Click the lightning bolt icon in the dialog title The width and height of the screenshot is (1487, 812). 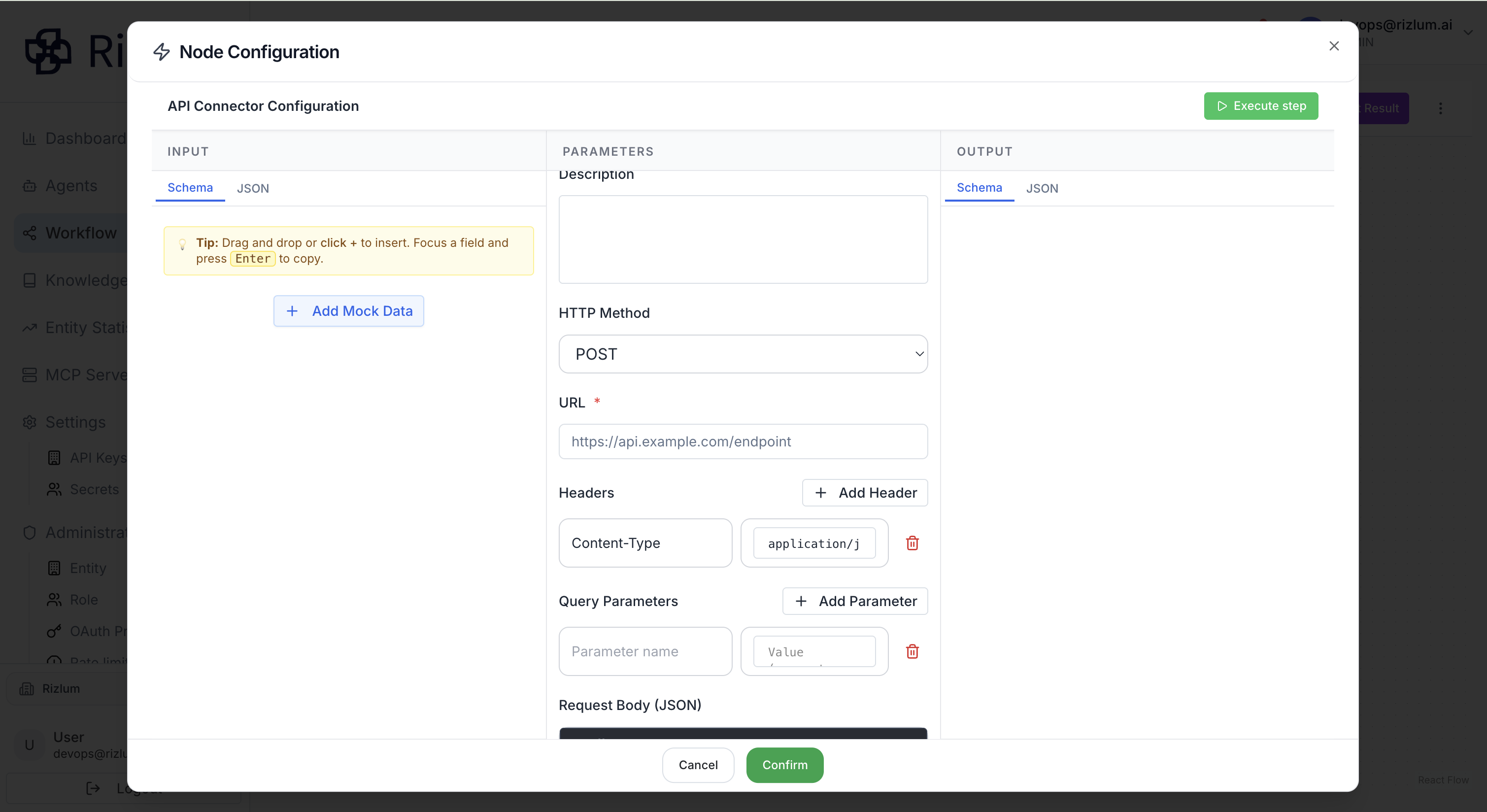tap(162, 52)
